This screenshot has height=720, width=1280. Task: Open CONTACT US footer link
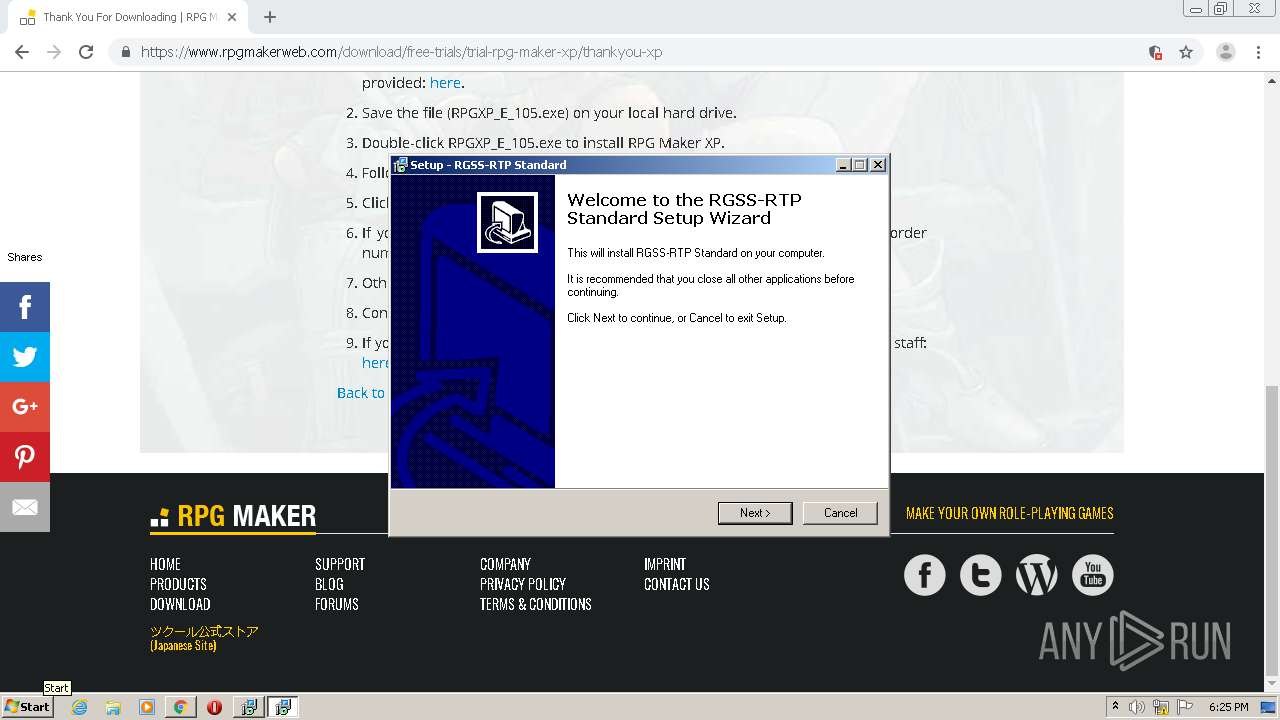tap(677, 584)
